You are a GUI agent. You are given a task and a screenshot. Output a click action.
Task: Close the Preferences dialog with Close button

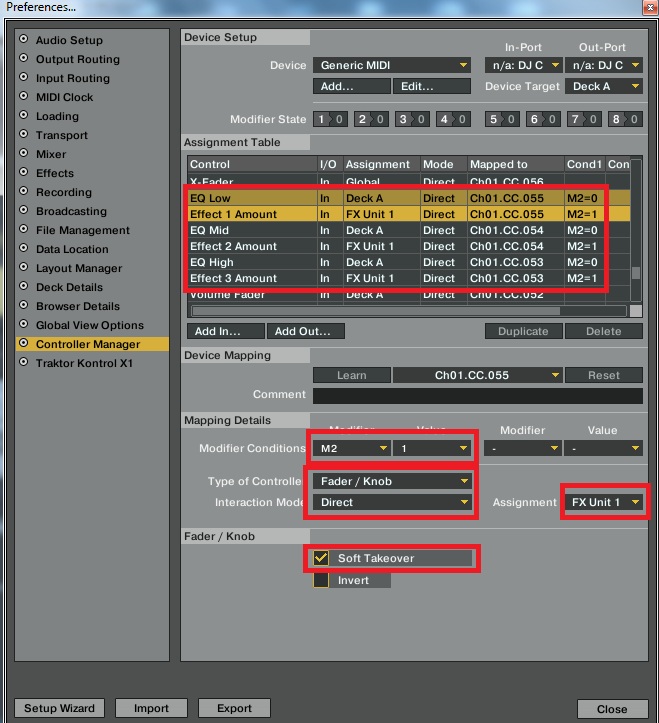pos(612,709)
